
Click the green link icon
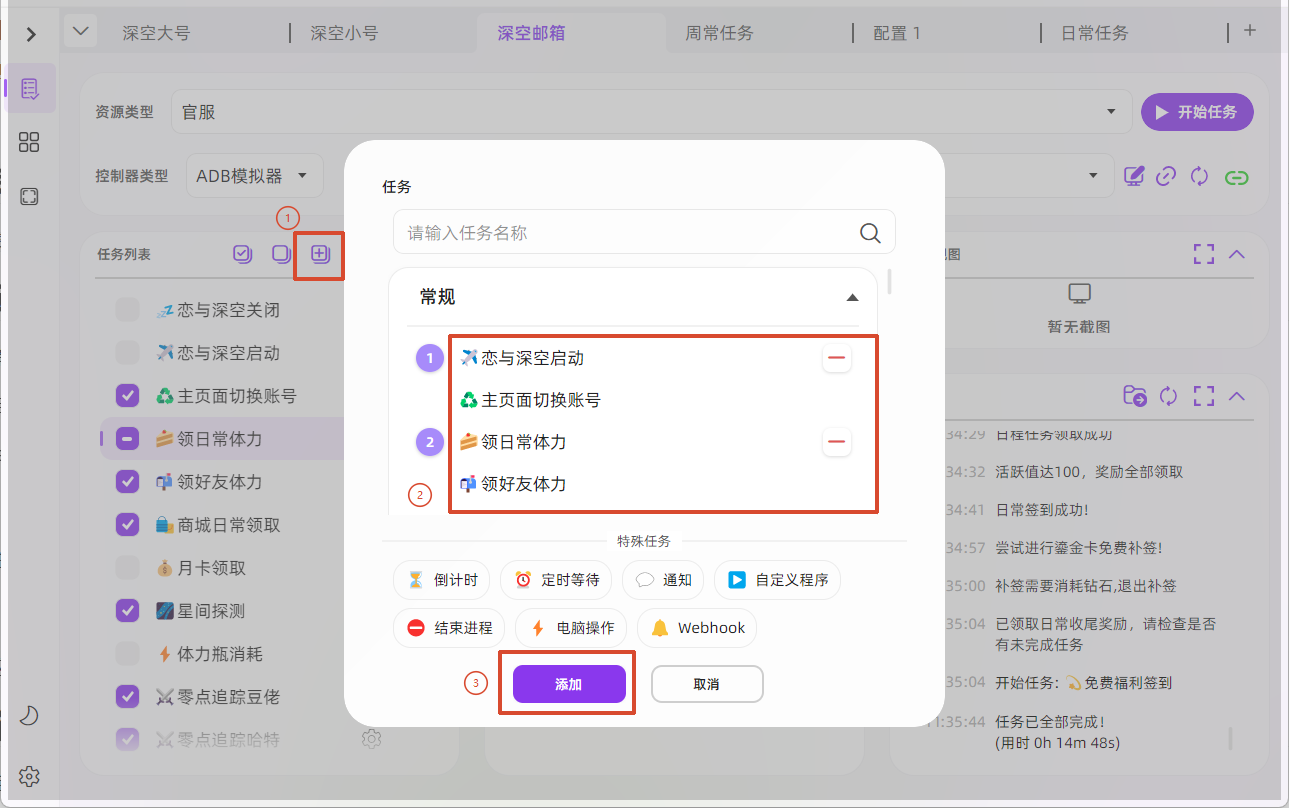coord(1237,177)
